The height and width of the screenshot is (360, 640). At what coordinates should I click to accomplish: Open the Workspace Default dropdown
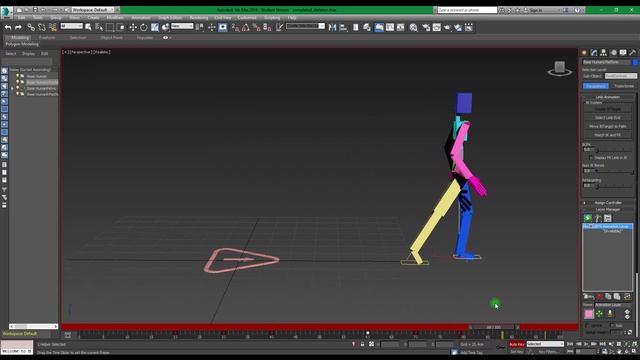click(93, 10)
